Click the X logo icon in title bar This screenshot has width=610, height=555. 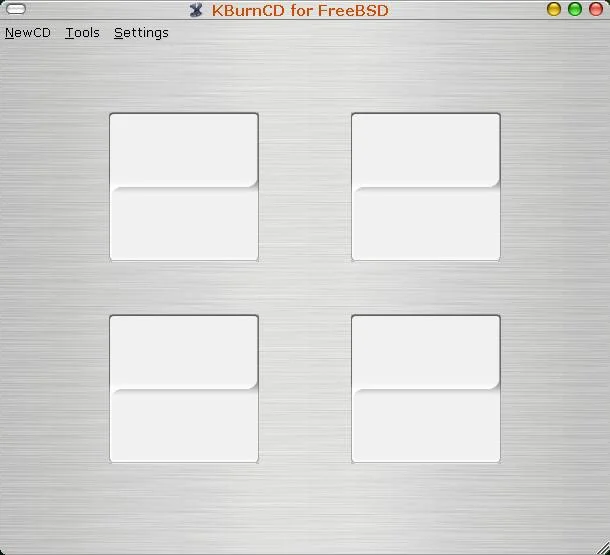coord(196,10)
